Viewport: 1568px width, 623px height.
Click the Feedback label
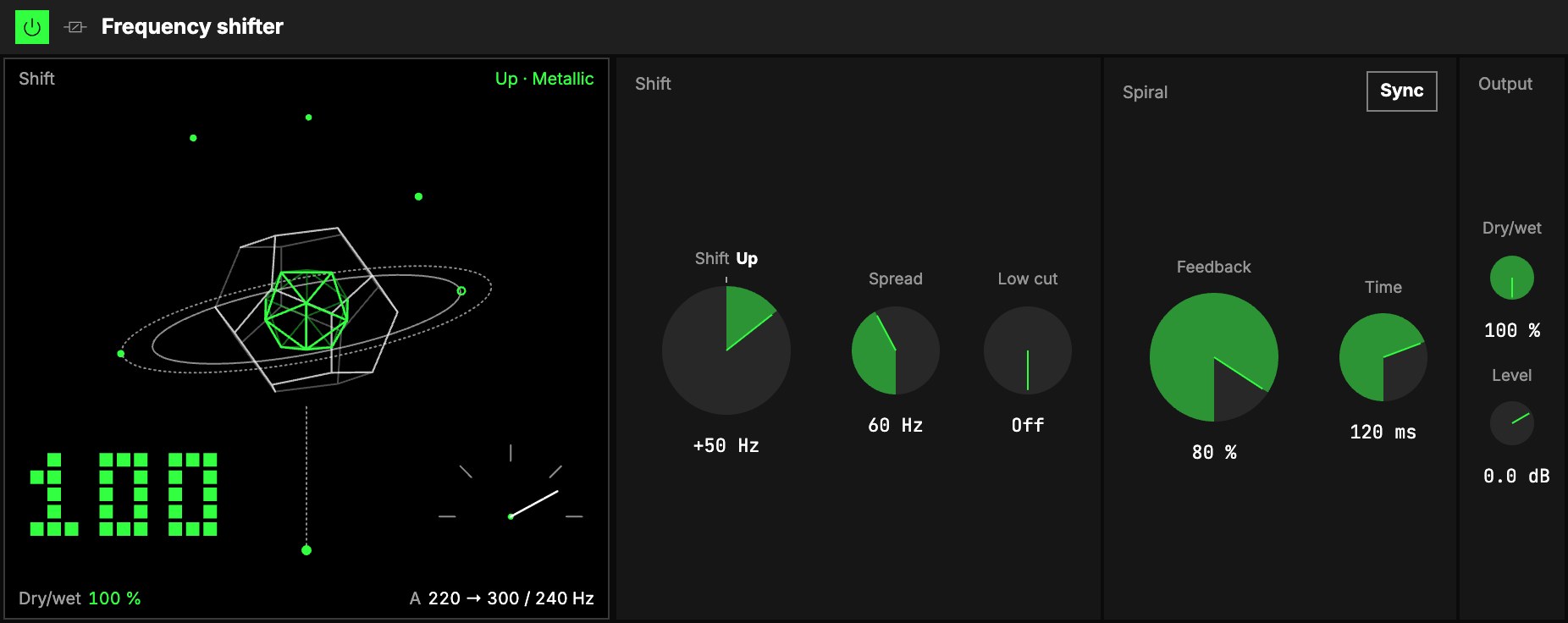pos(1214,267)
